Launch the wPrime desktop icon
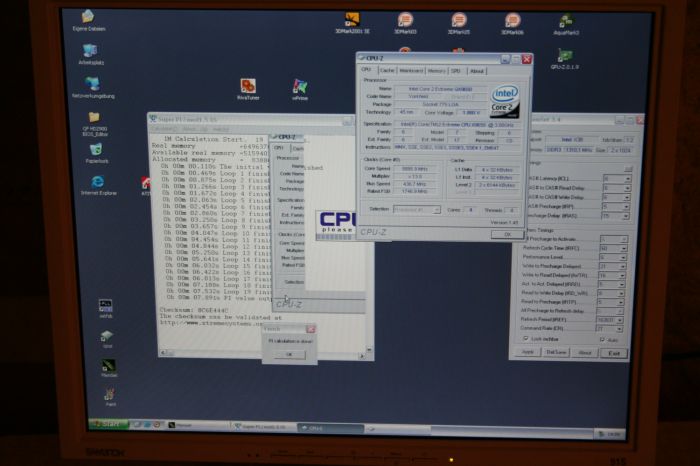The height and width of the screenshot is (466, 700). click(x=299, y=87)
